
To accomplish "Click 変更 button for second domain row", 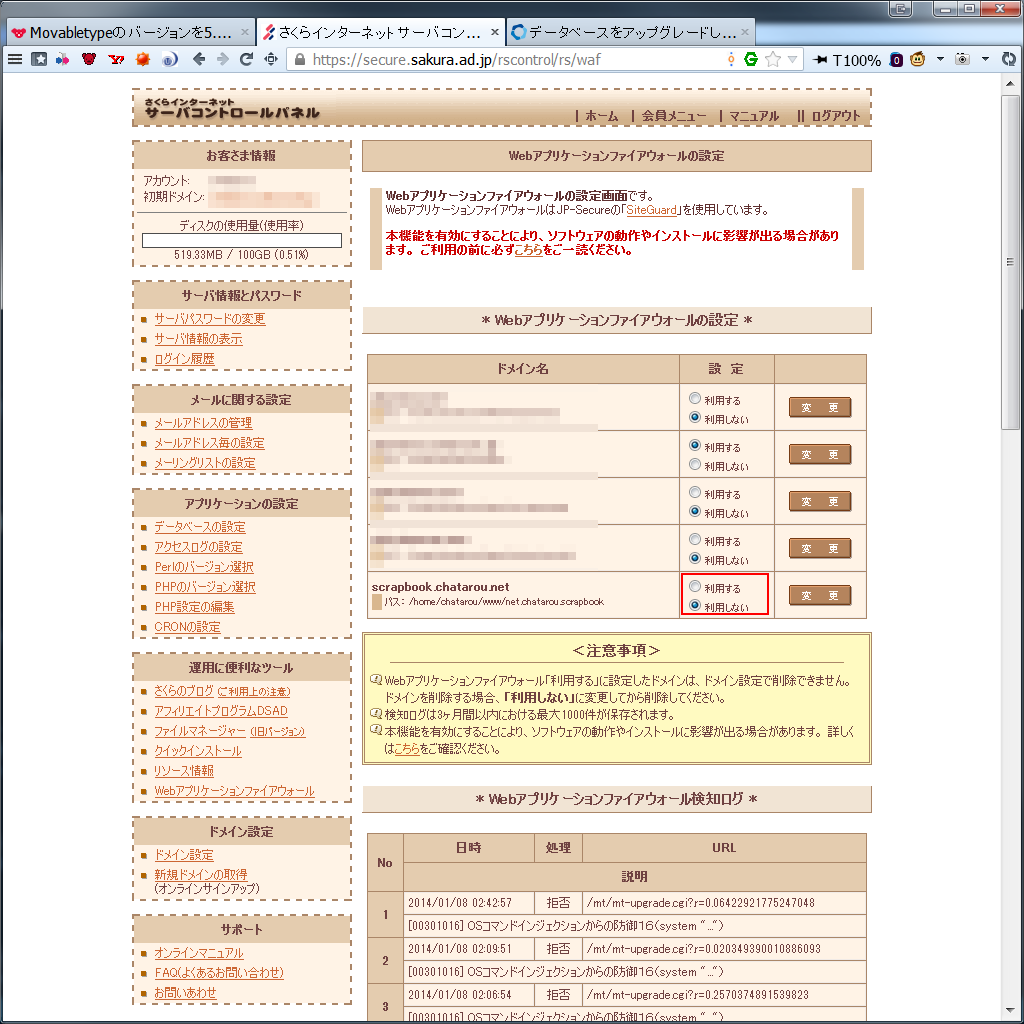I will [x=820, y=455].
